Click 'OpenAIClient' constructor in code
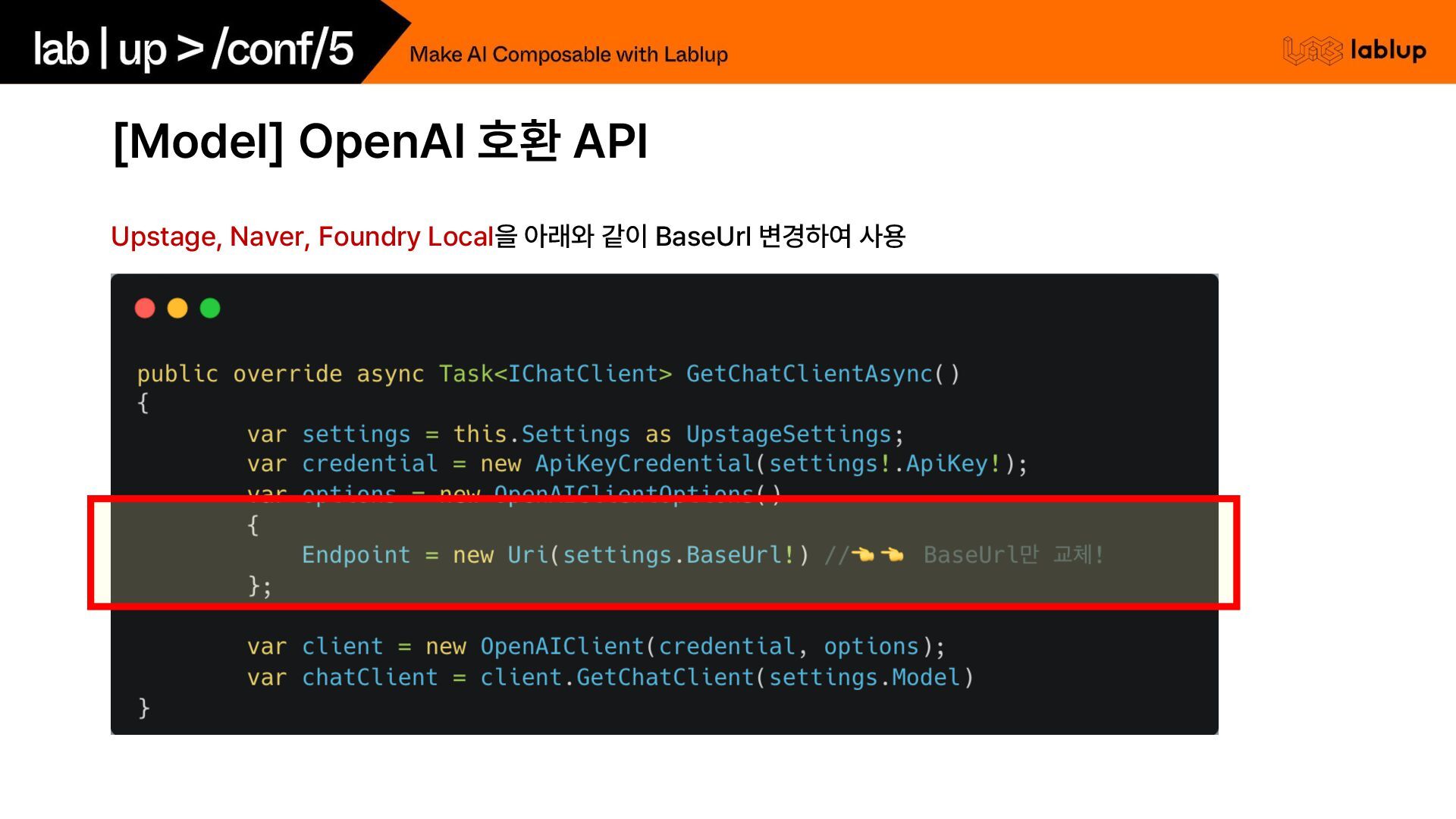This screenshot has width=1456, height=819. [x=562, y=647]
